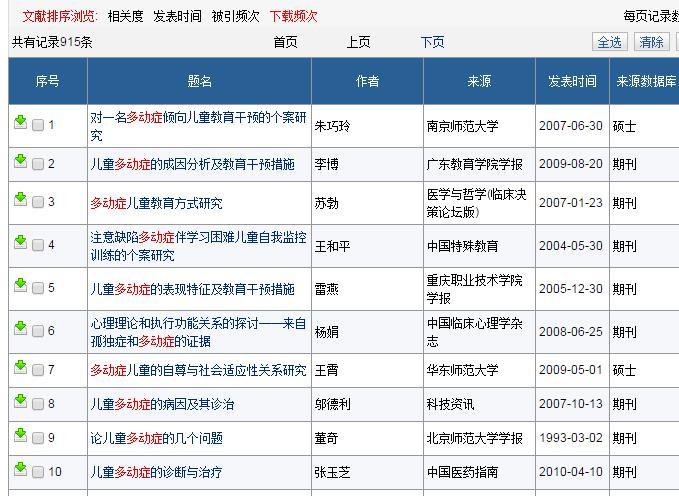Tick the checkbox for record 4
Screen dimensions: 679x496
38,245
